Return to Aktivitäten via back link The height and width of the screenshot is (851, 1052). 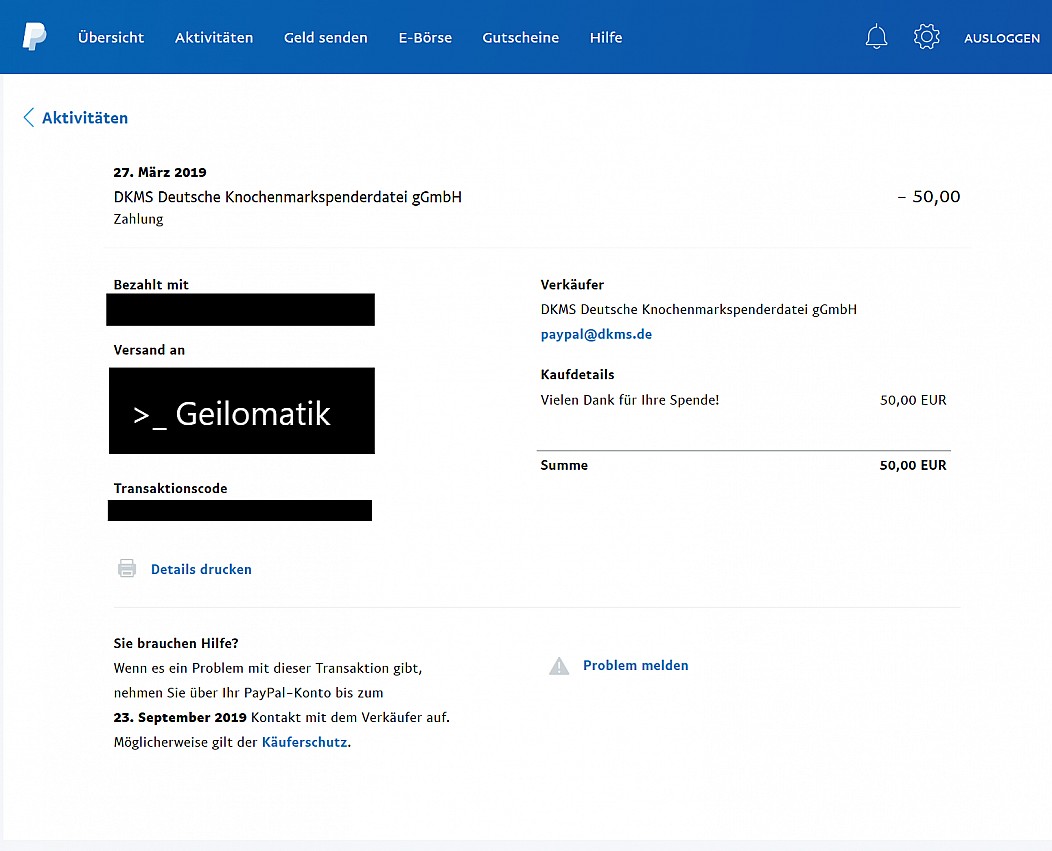[x=85, y=117]
